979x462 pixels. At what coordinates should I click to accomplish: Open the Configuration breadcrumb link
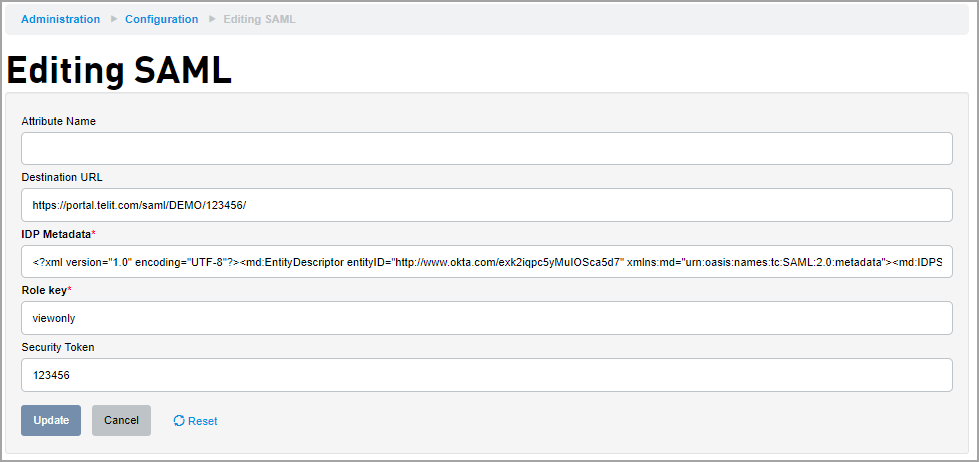click(x=162, y=19)
